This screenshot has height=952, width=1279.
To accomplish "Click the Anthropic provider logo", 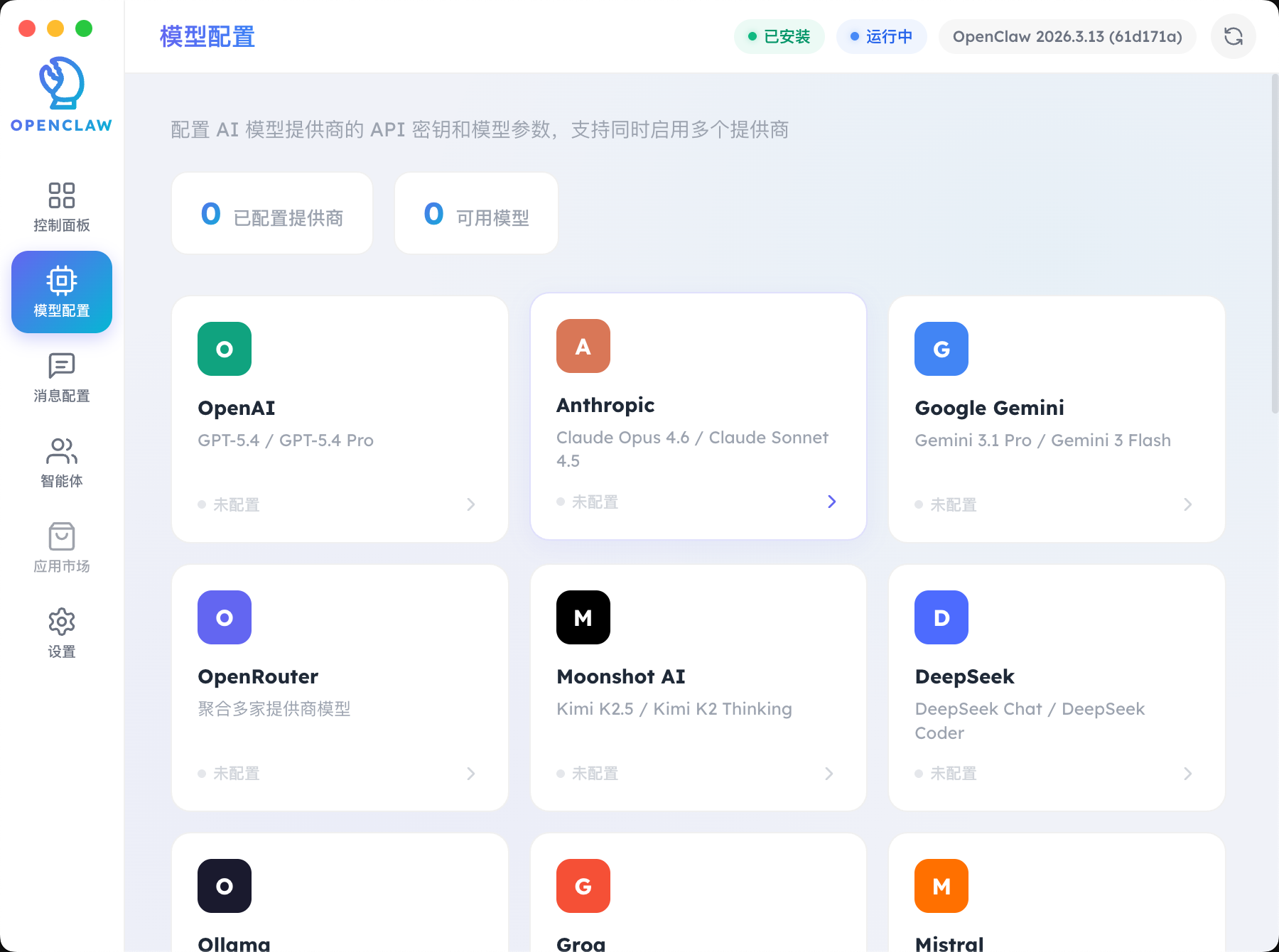I will [x=583, y=346].
